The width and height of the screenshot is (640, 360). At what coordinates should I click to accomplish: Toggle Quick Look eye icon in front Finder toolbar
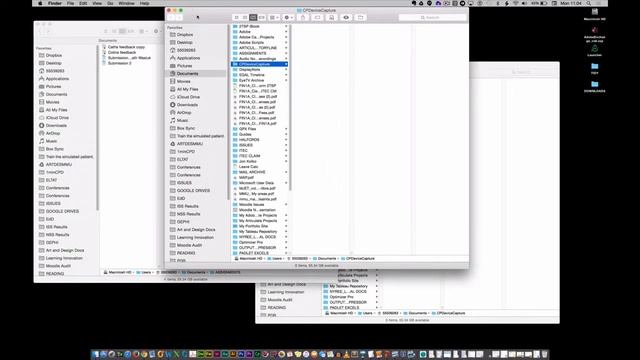point(346,18)
